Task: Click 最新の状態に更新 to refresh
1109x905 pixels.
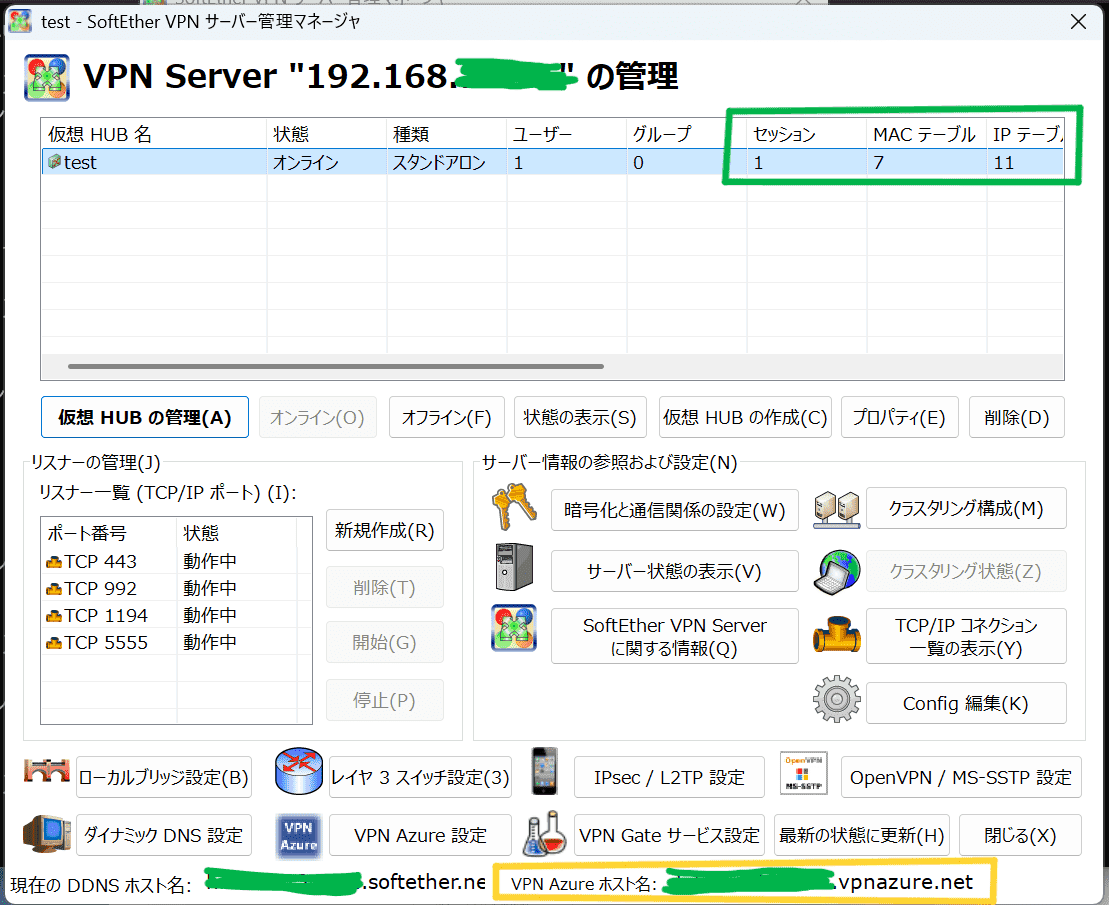Action: click(x=861, y=834)
